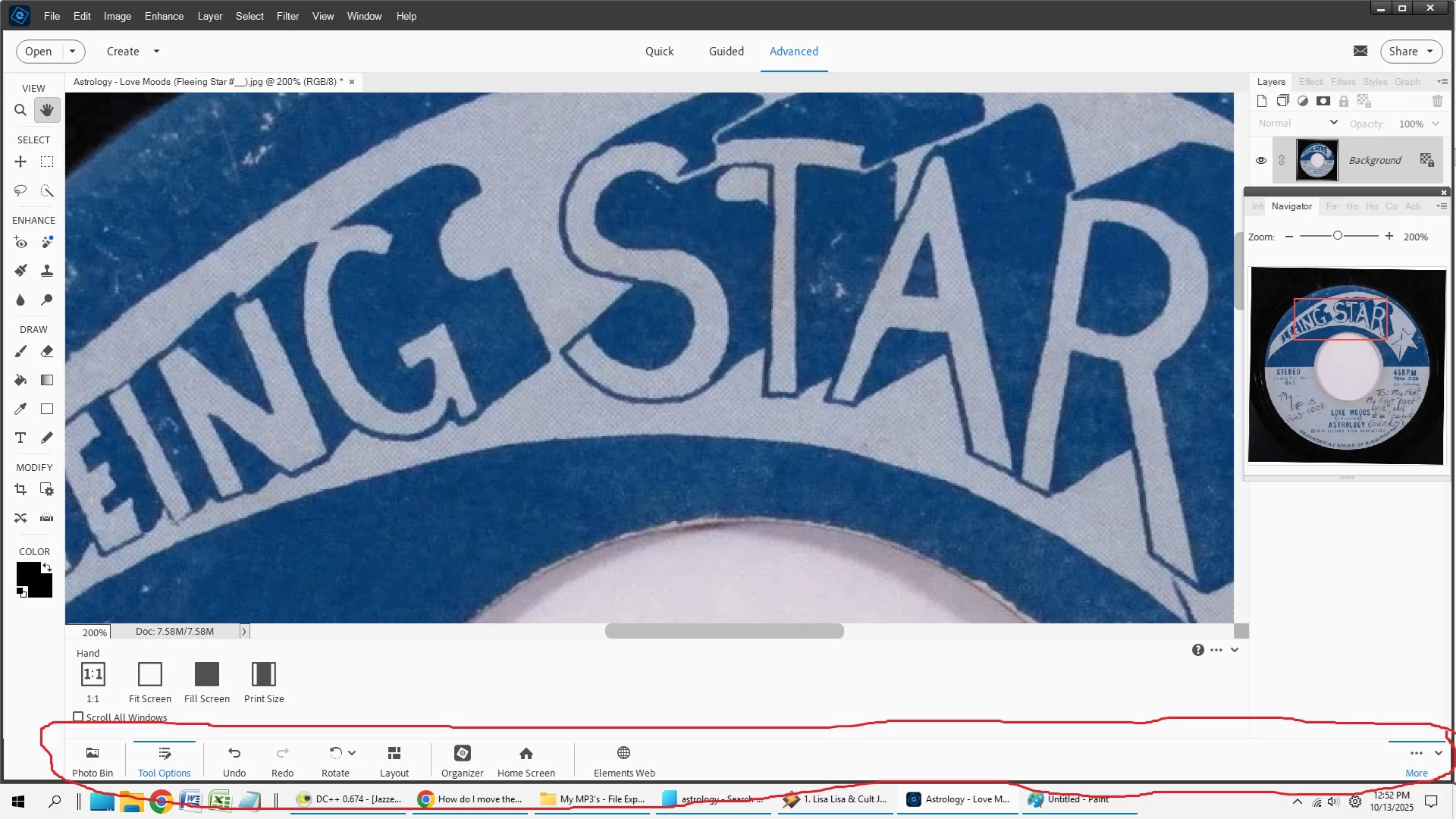1456x819 pixels.
Task: Select the Paint Bucket tool
Action: tap(20, 380)
